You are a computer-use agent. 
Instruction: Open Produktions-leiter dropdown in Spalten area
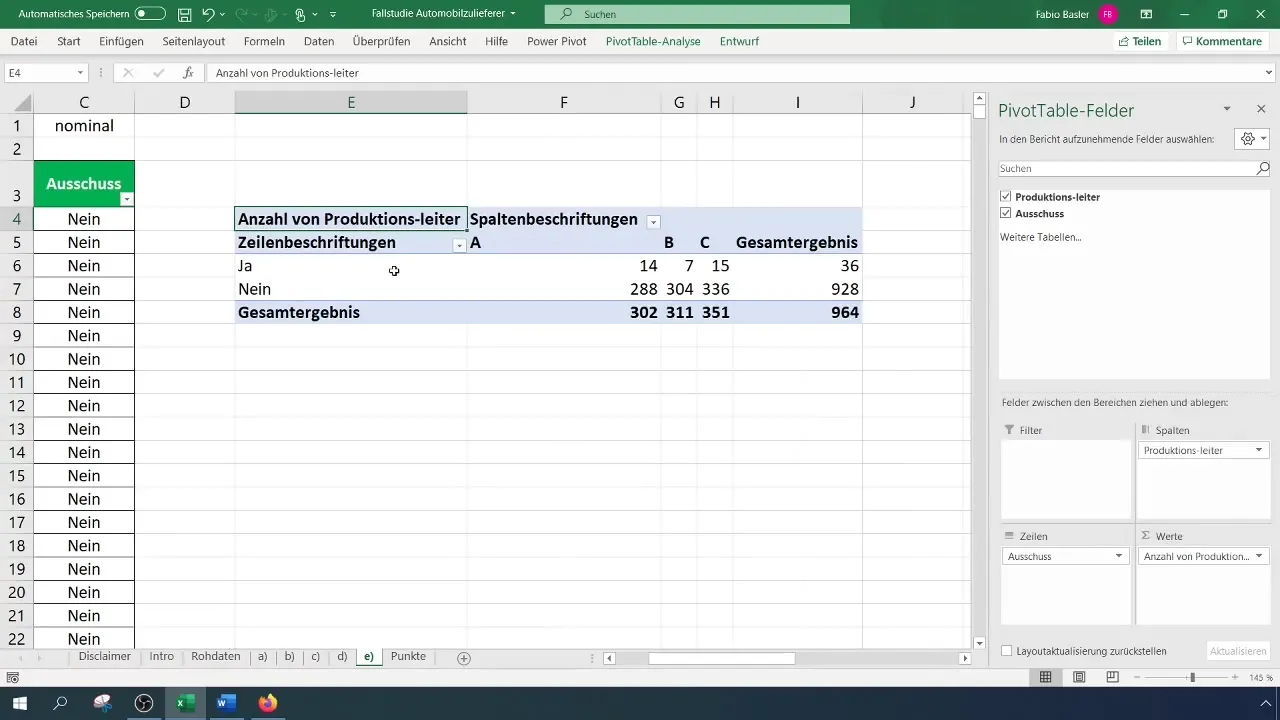point(1259,451)
